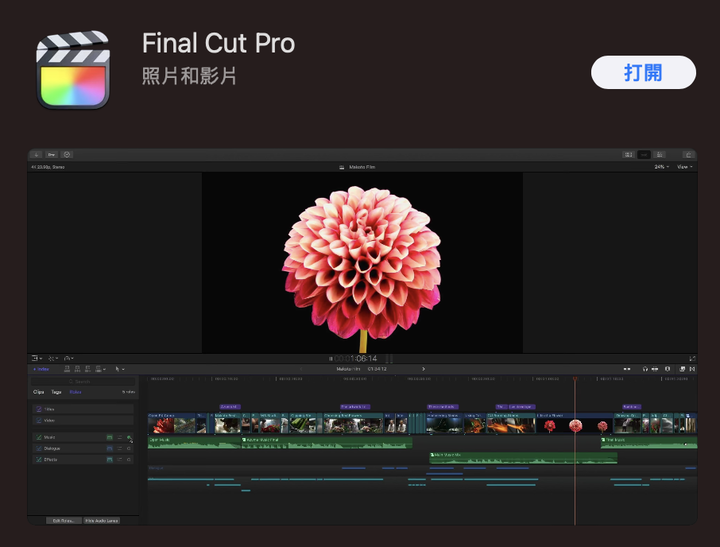Click the Final Cut Pro clapperboard app icon
The width and height of the screenshot is (720, 547).
pos(73,70)
